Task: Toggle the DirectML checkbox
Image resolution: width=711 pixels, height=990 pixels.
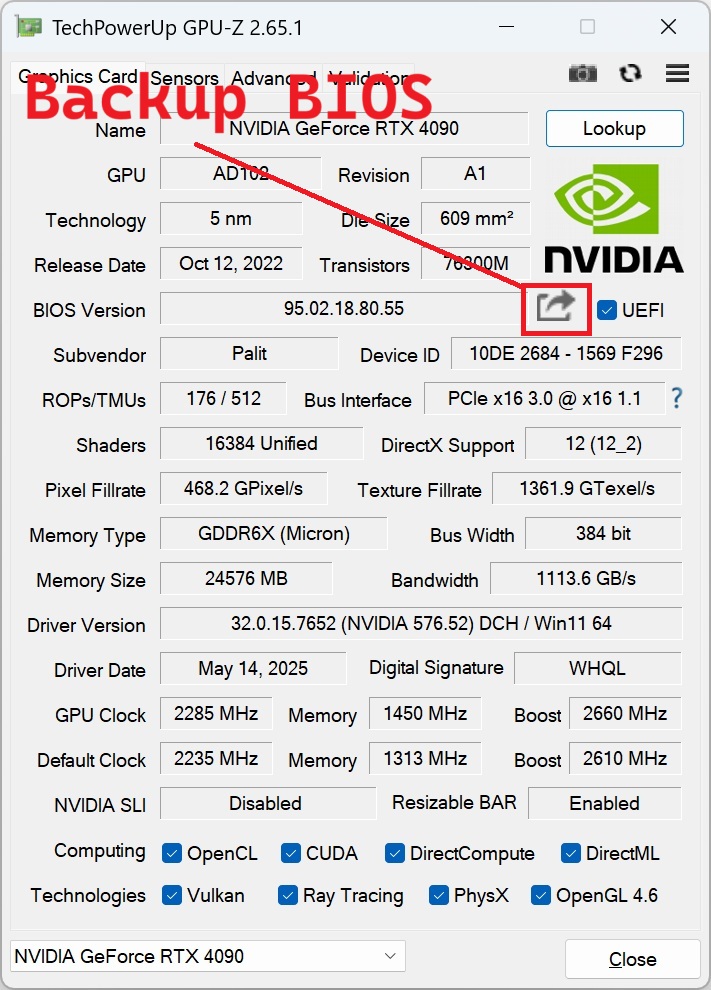Action: coord(571,853)
